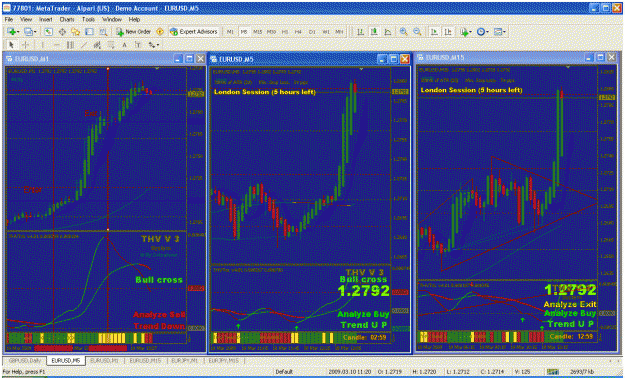Viewport: 625px width, 378px height.
Task: Toggle the Expert Advisors button
Action: pyautogui.click(x=194, y=32)
